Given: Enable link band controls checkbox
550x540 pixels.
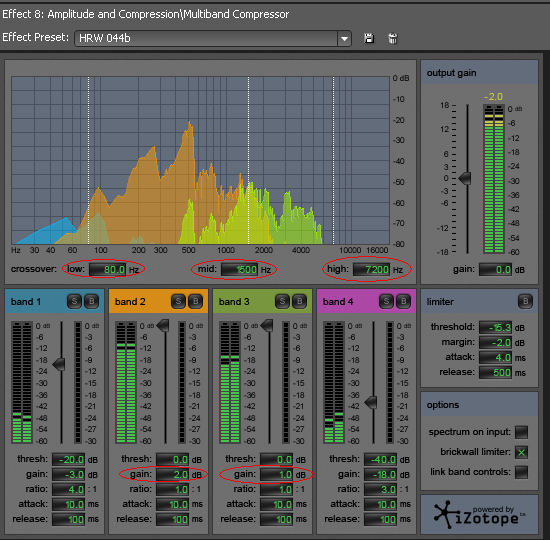Looking at the screenshot, I should coord(521,472).
